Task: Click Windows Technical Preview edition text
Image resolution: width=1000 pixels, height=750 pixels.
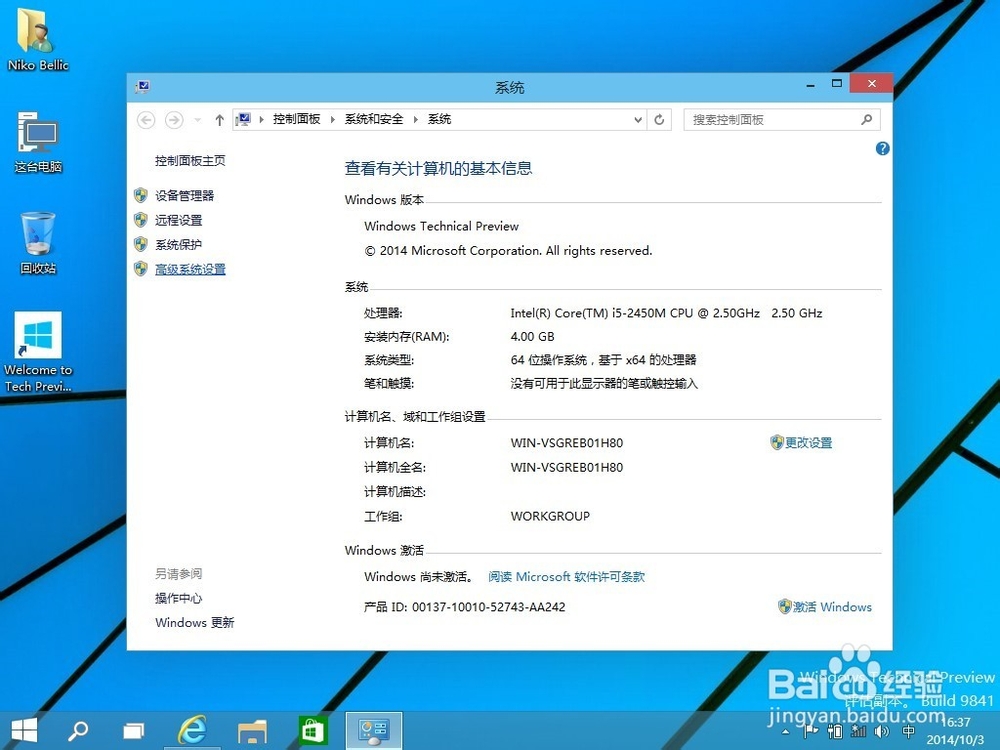Action: 441,226
